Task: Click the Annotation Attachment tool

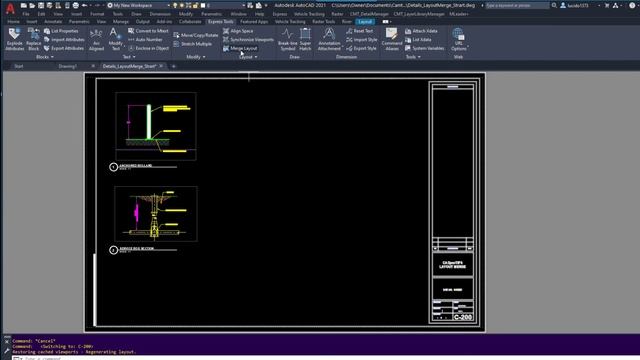Action: [329, 39]
